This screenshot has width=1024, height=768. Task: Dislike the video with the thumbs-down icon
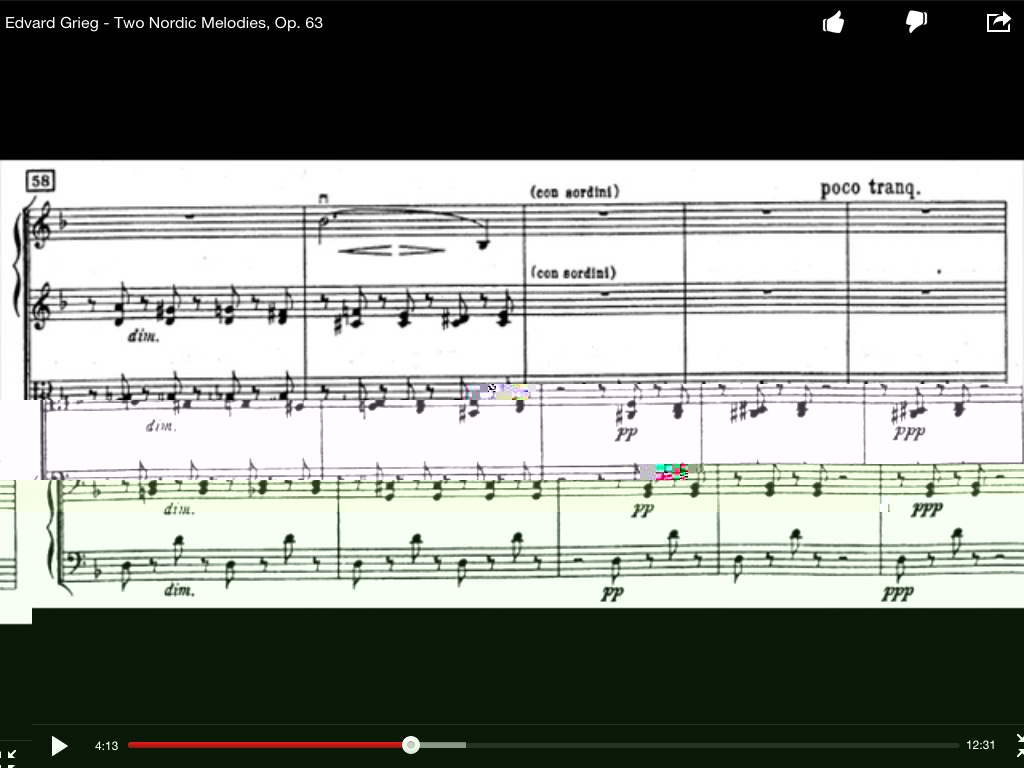coord(916,22)
